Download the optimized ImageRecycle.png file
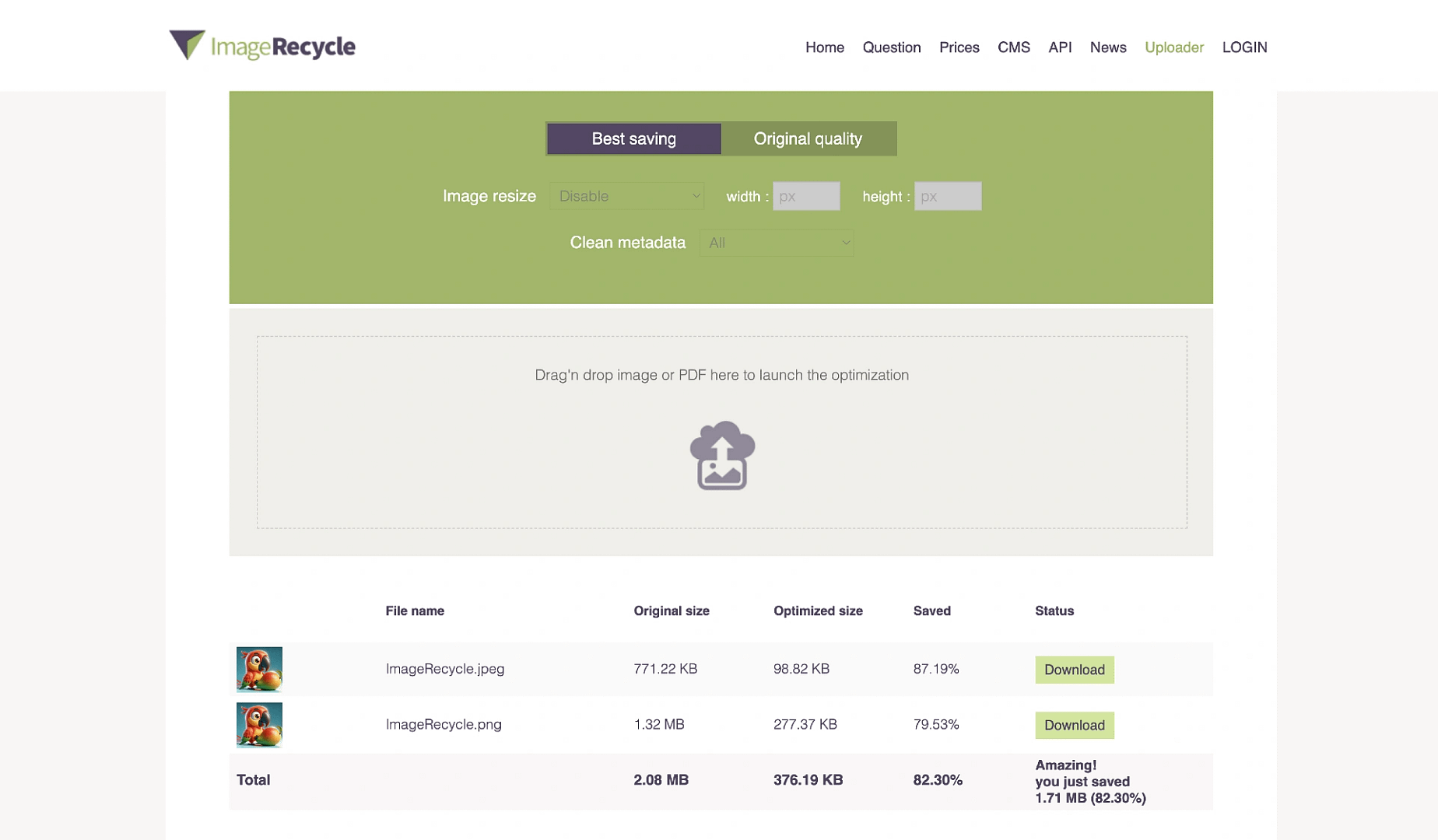The width and height of the screenshot is (1438, 840). [x=1074, y=725]
